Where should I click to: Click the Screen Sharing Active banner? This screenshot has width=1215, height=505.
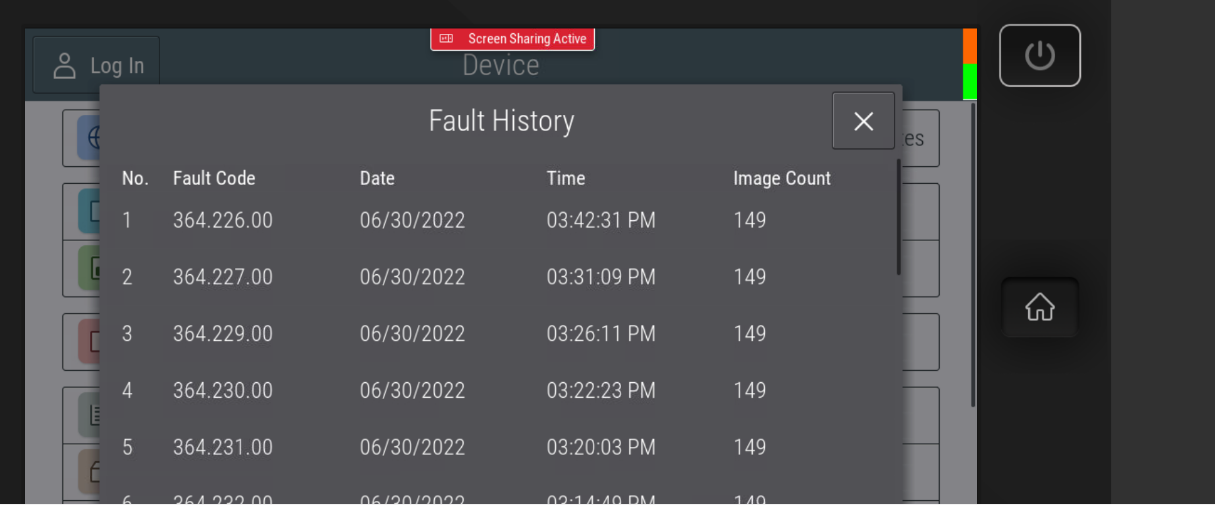pyautogui.click(x=513, y=39)
